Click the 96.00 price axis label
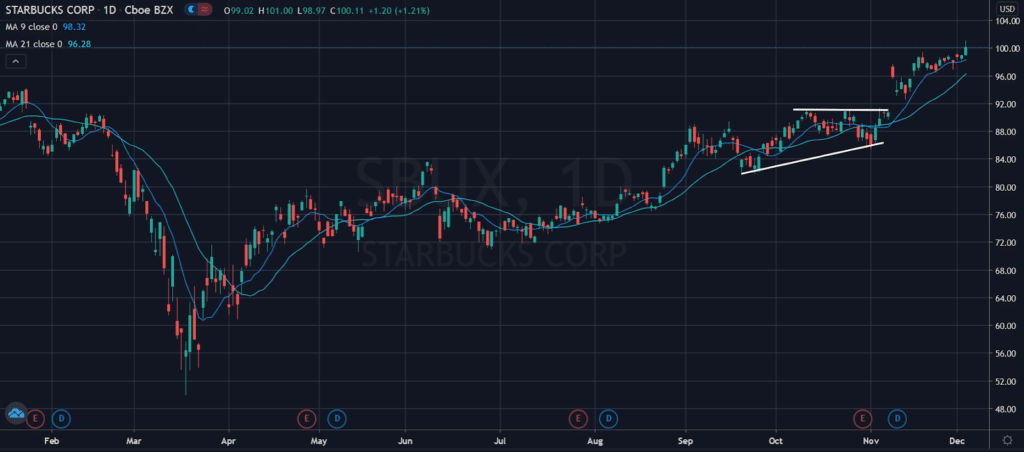The image size is (1024, 452). tap(1004, 76)
